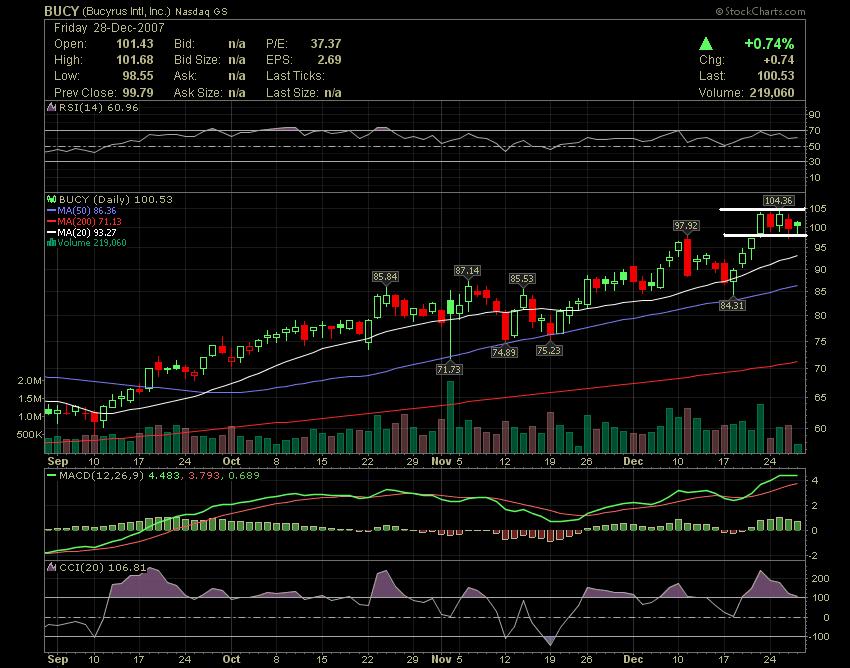Click the Nasdaq GS exchange label
850x668 pixels.
[201, 11]
